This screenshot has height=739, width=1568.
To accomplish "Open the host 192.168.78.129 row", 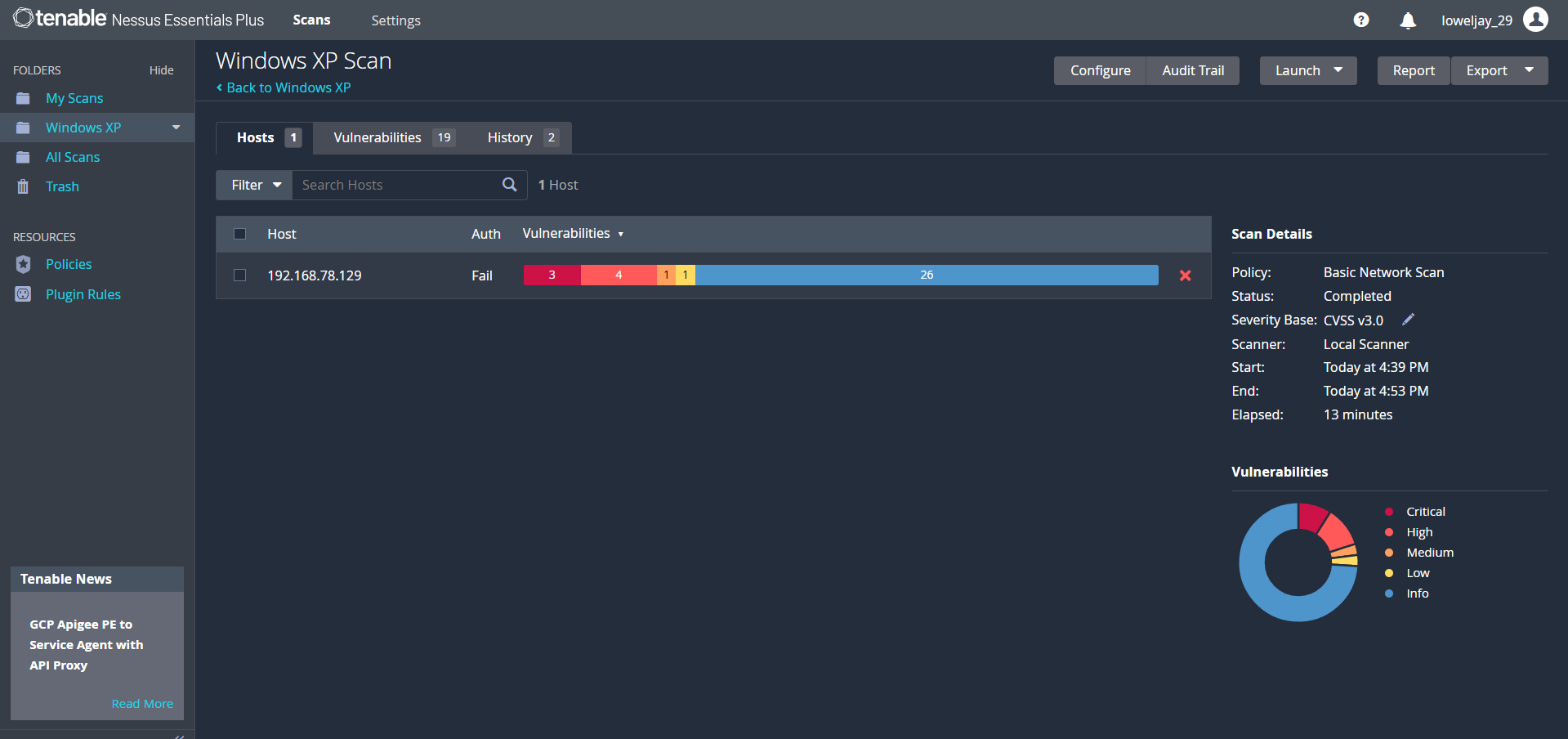I will [x=713, y=275].
